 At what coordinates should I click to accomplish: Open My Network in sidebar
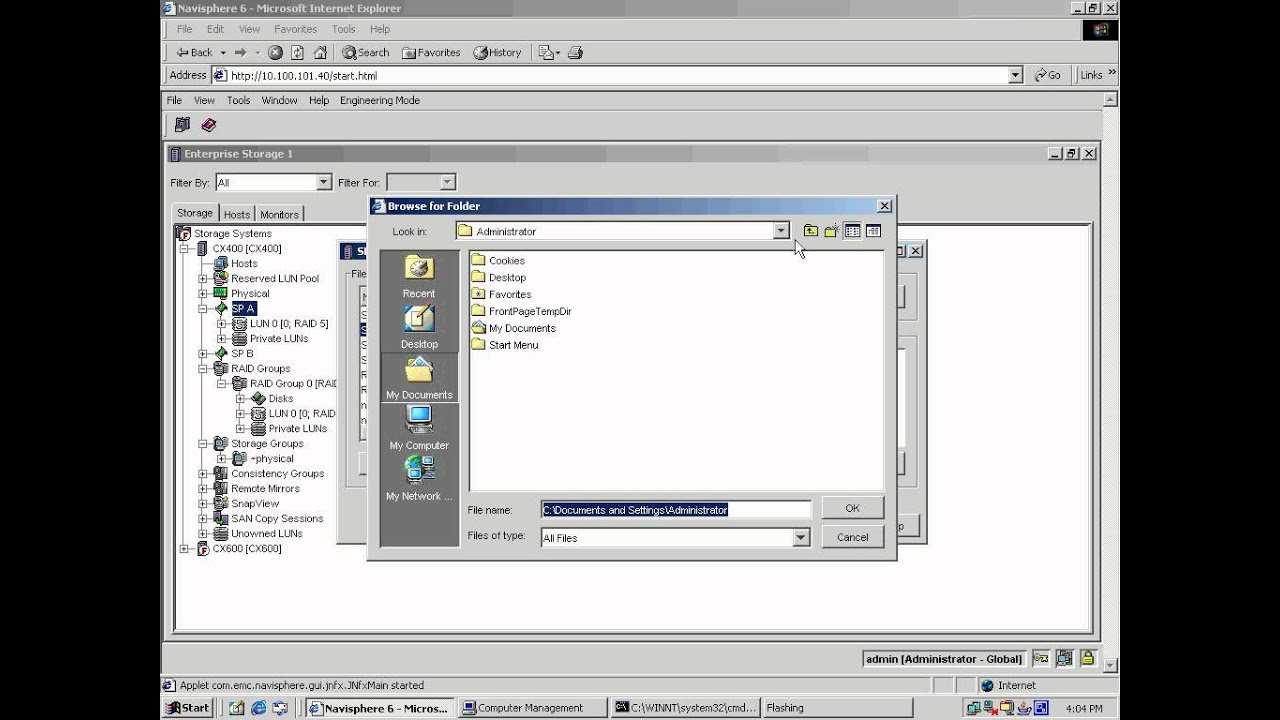click(419, 479)
